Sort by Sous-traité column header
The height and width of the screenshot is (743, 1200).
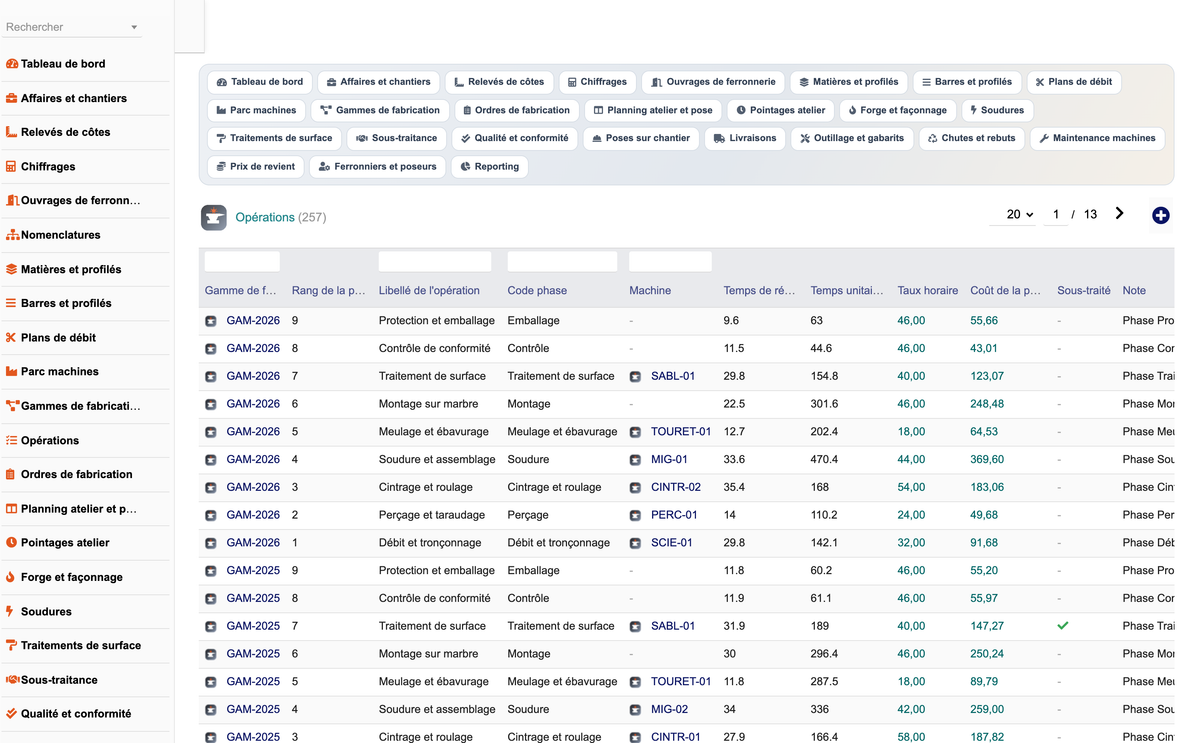point(1084,291)
